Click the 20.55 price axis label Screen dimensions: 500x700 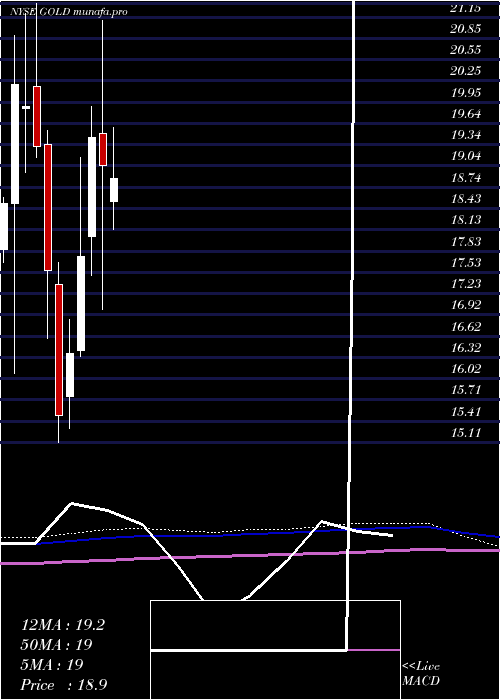click(x=466, y=50)
